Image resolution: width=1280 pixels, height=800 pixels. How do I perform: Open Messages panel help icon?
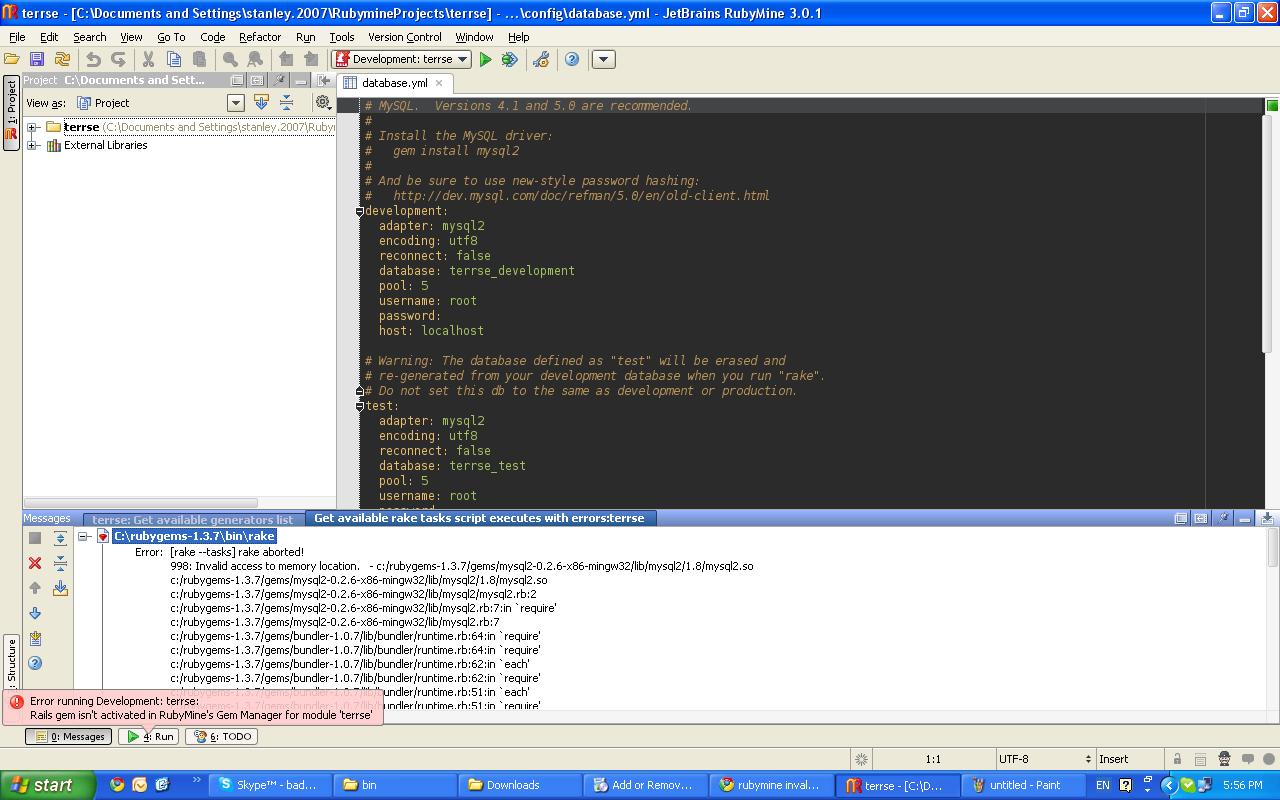(35, 663)
